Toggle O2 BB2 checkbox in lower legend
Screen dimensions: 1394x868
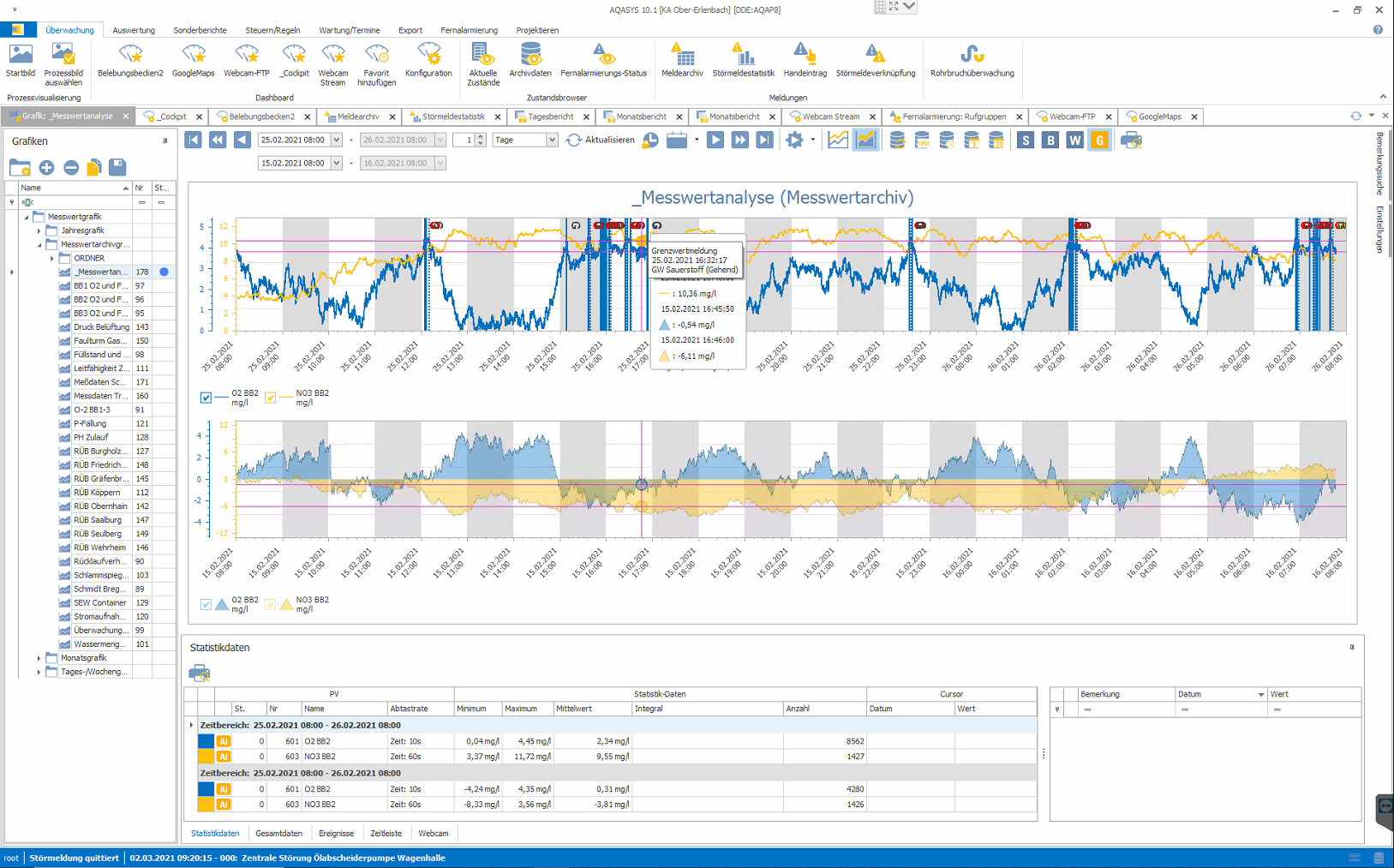coord(206,605)
